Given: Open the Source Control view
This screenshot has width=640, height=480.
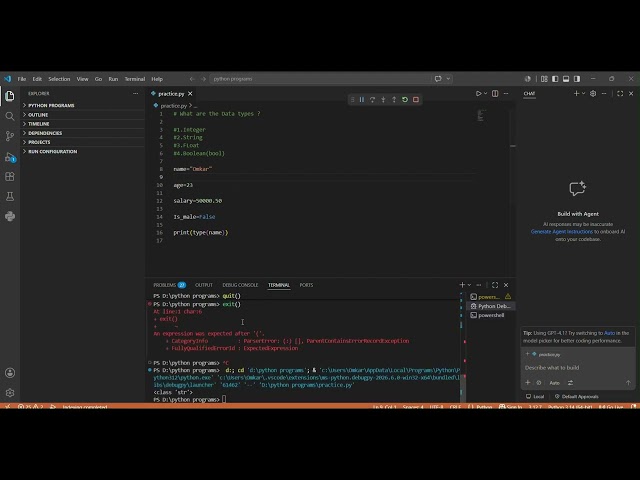Looking at the screenshot, I should (10, 136).
